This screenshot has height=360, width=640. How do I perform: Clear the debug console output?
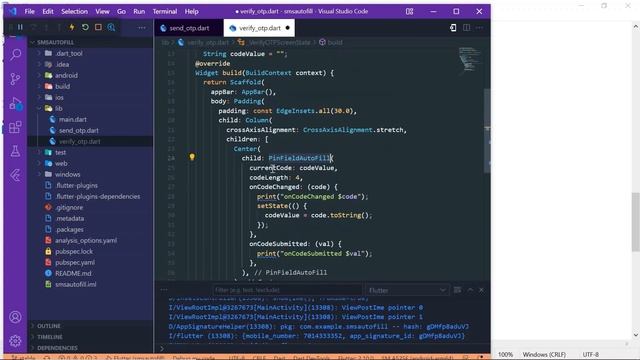tap(458, 290)
